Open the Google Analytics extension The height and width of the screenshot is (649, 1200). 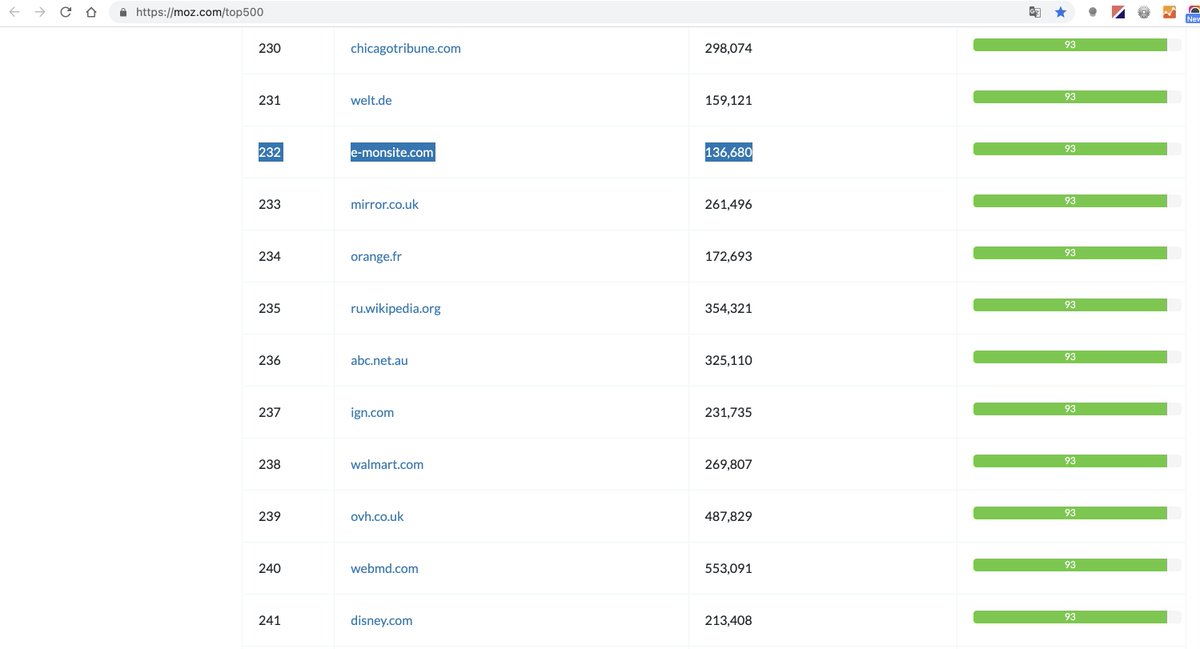click(x=1169, y=11)
